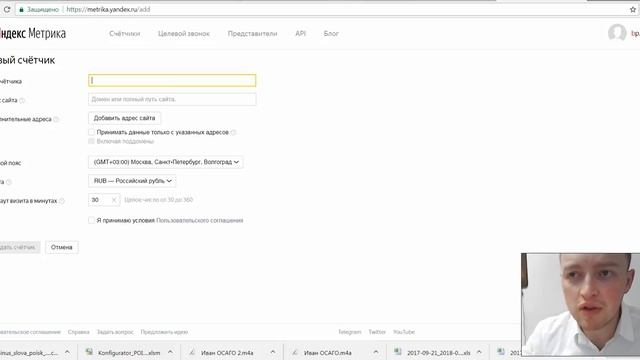
Task: Accept the Я принимаю условия checkbox
Action: [91, 220]
